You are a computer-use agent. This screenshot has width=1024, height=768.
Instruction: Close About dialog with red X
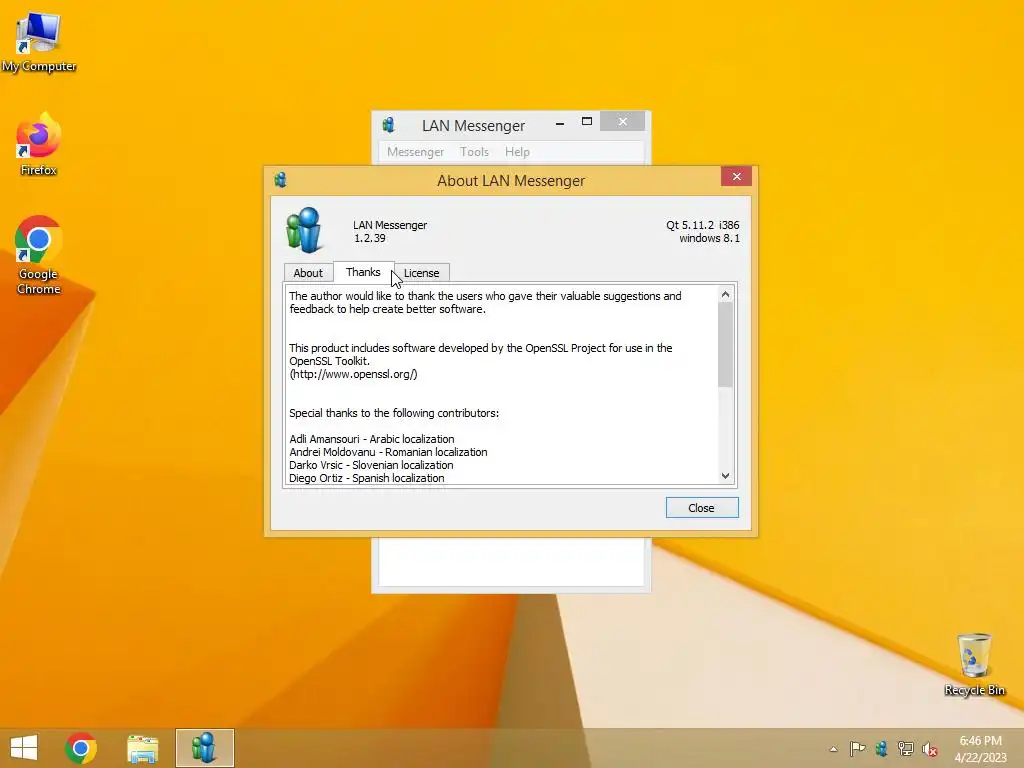tap(737, 176)
